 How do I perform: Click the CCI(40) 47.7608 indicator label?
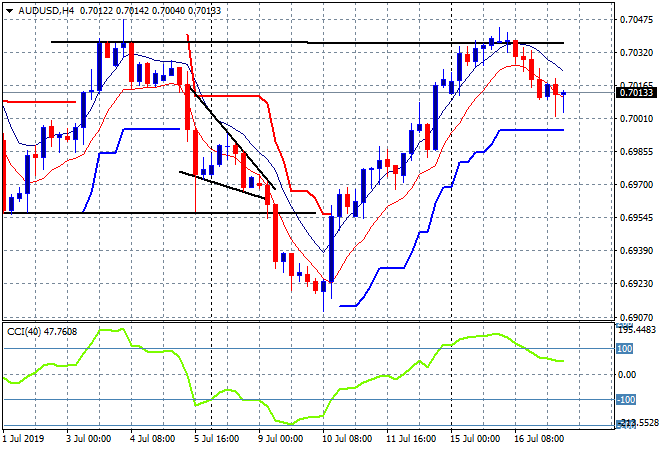tap(42, 332)
